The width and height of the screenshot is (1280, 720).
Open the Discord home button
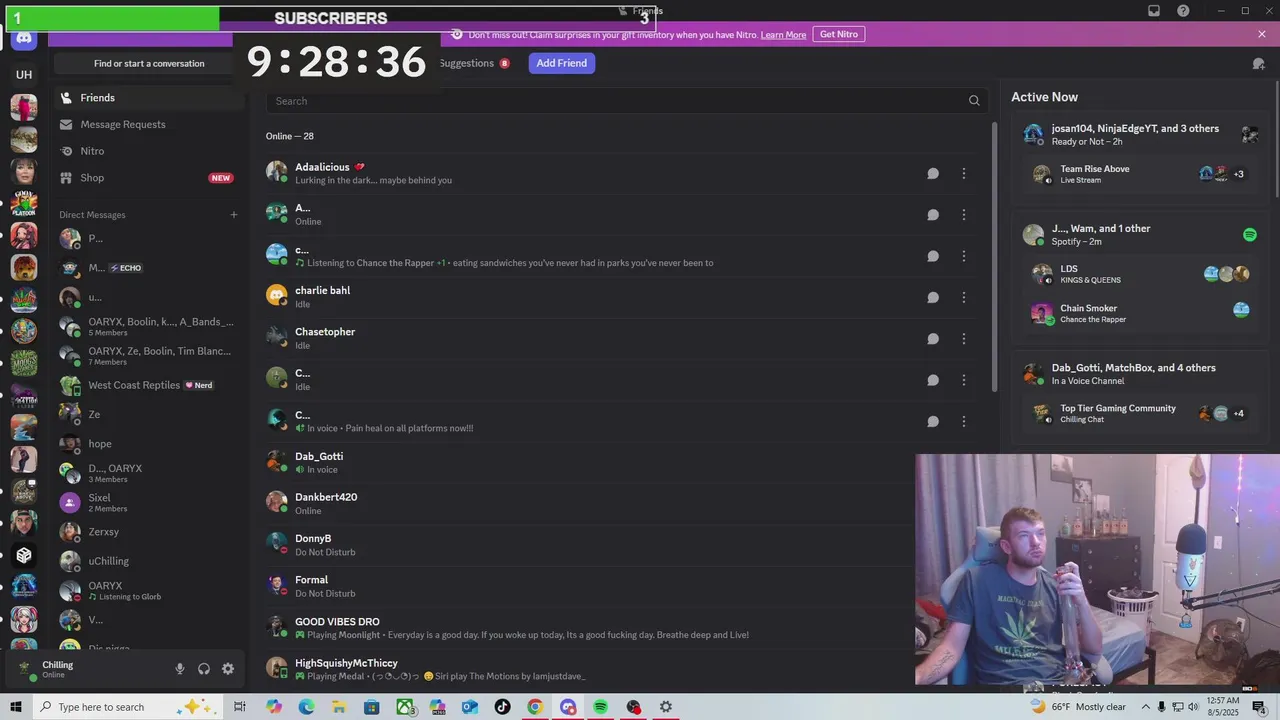click(x=24, y=39)
